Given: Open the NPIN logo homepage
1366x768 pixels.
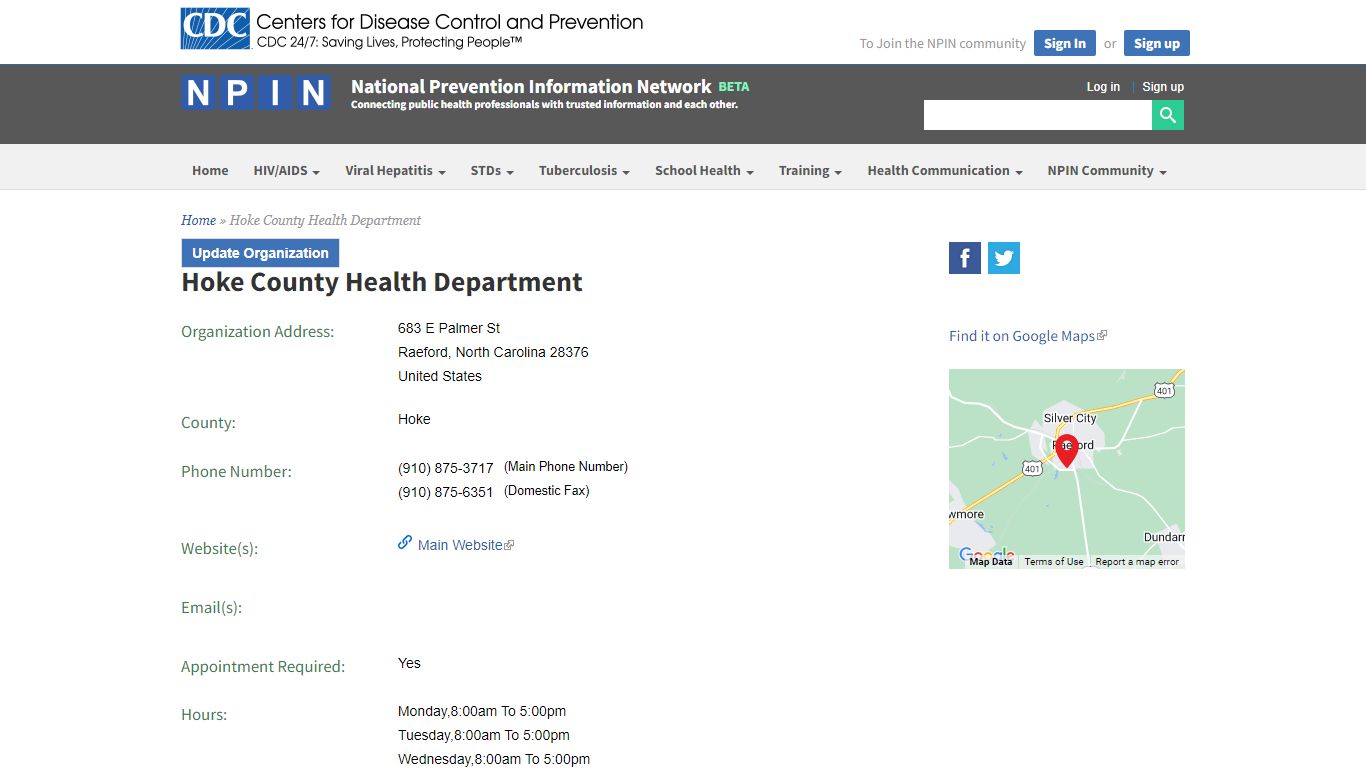Looking at the screenshot, I should point(256,93).
